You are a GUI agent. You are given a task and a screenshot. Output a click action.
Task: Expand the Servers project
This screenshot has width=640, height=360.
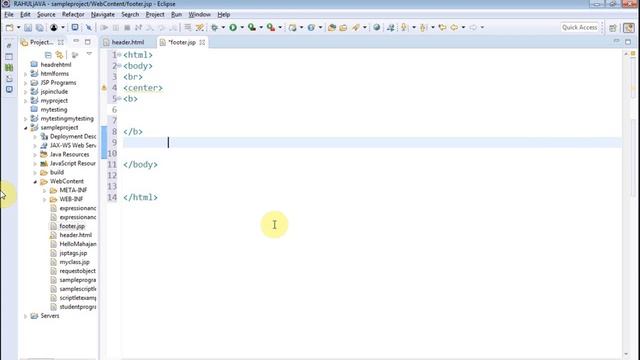[26, 316]
